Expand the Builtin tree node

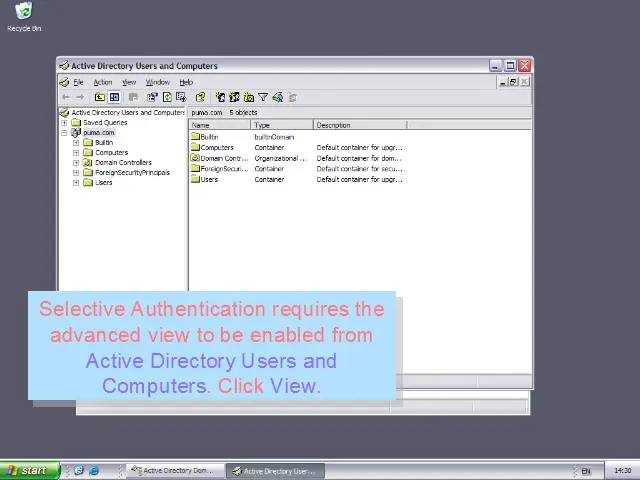[76, 142]
